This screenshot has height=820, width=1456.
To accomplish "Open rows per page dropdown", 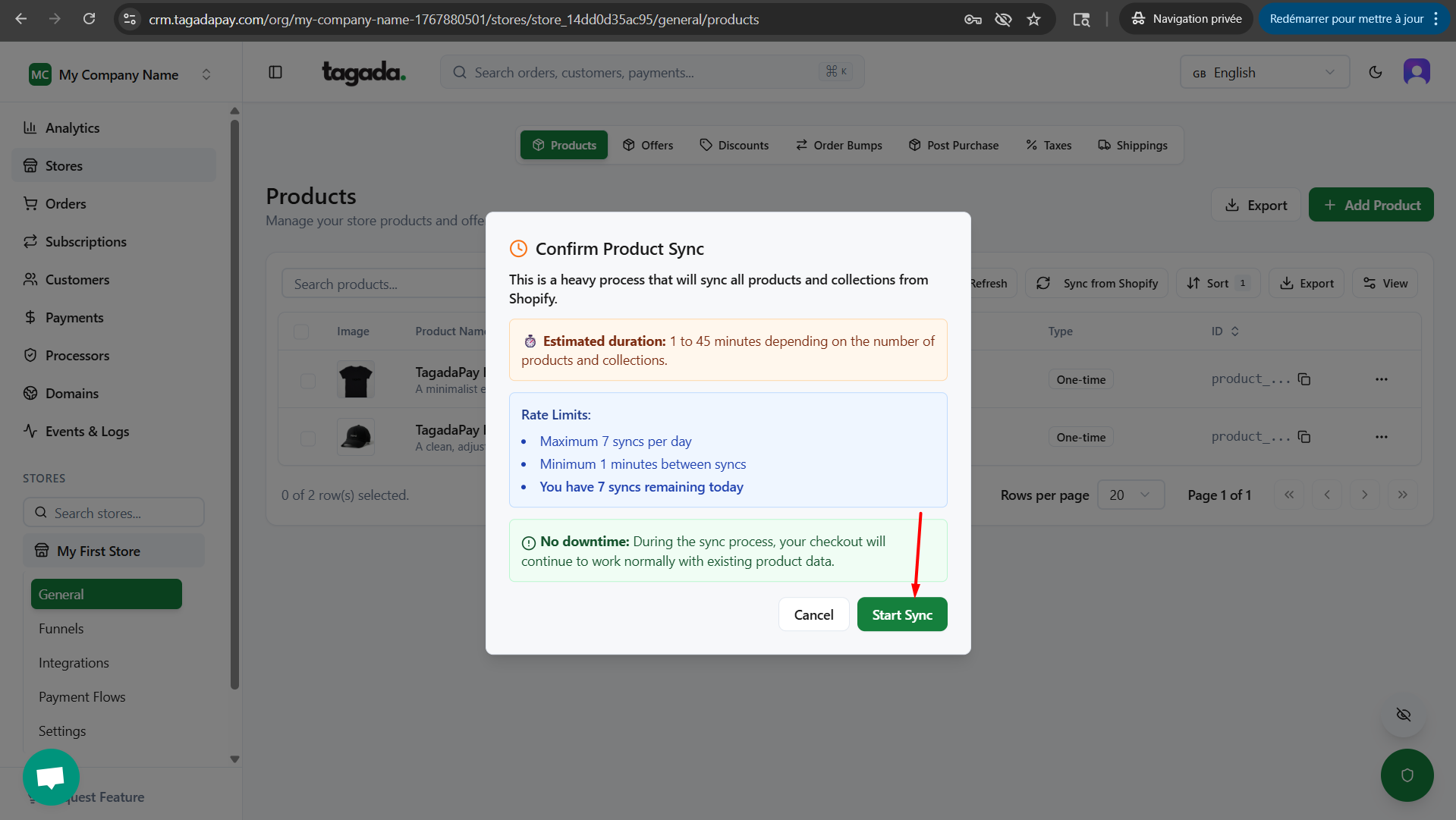I will point(1131,495).
